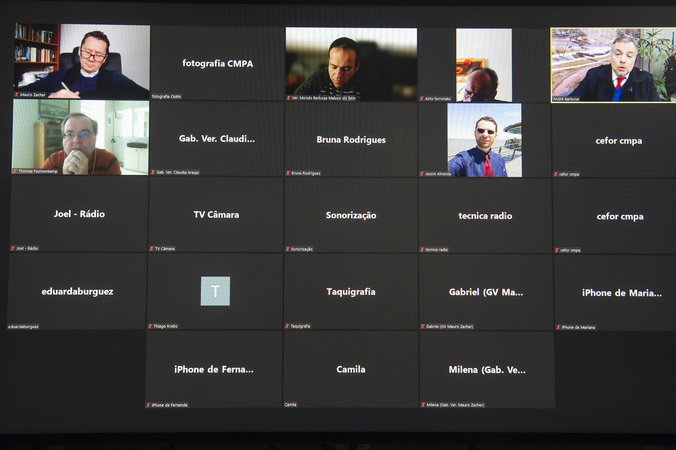Select the video of man in sunglasses
Viewport: 676px width, 450px height.
(484, 140)
